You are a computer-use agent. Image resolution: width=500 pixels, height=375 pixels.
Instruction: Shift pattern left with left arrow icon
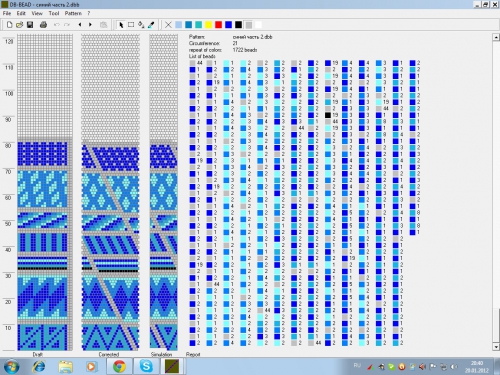pos(80,25)
